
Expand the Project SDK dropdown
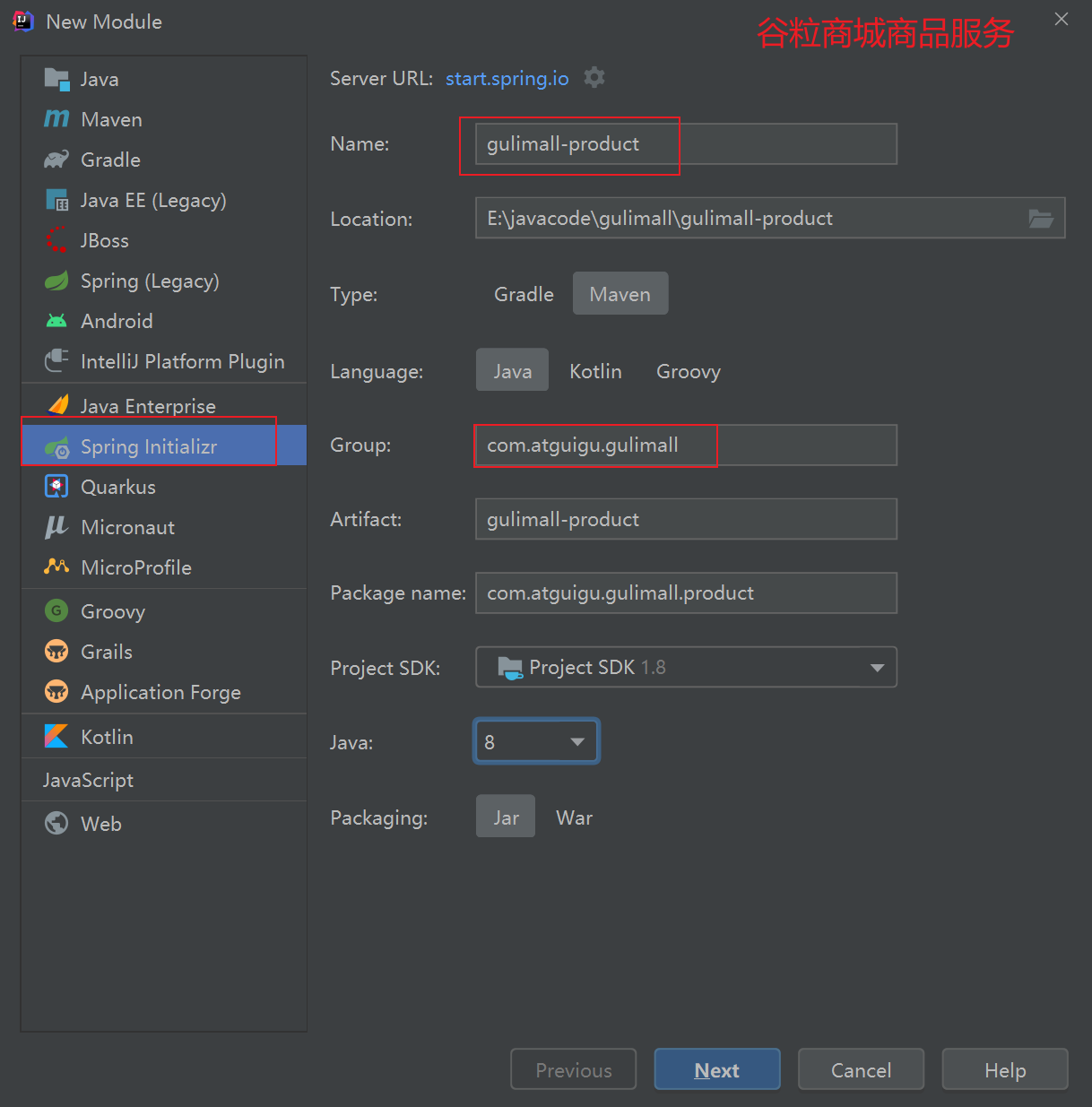click(876, 667)
